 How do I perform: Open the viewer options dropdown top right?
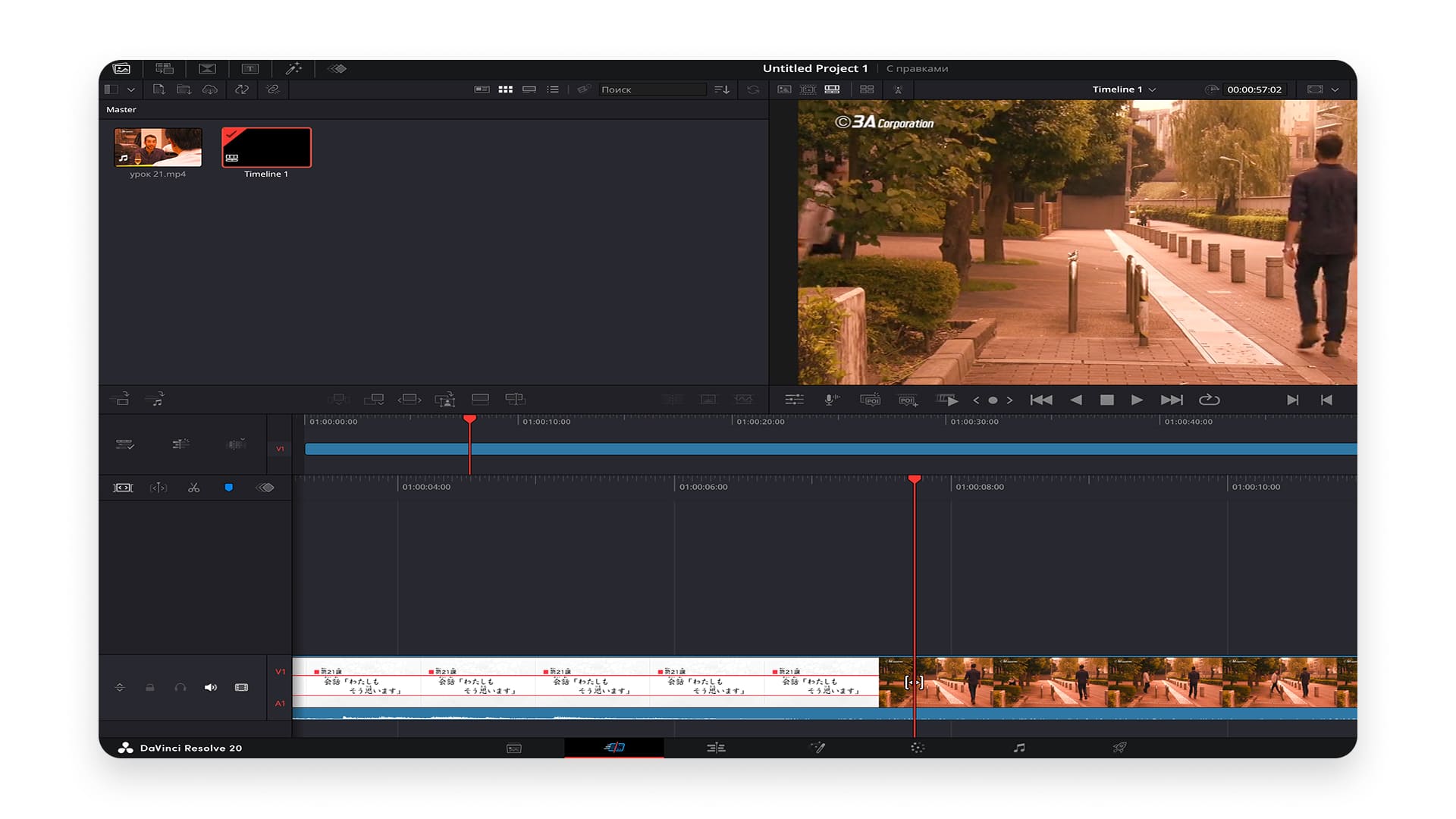[1335, 89]
